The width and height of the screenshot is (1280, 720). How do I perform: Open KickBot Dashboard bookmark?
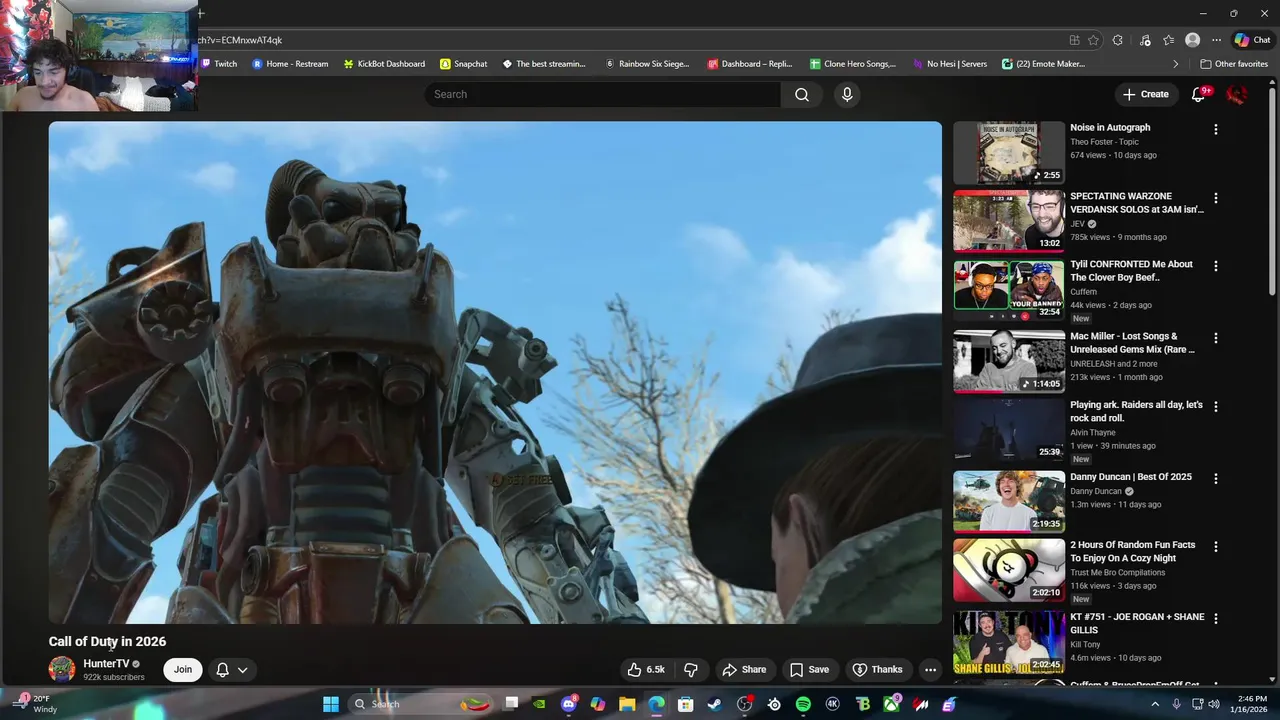(384, 64)
